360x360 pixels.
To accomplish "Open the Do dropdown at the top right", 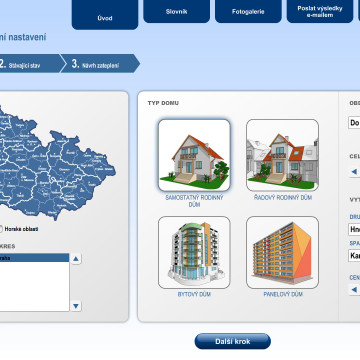I will [354, 123].
